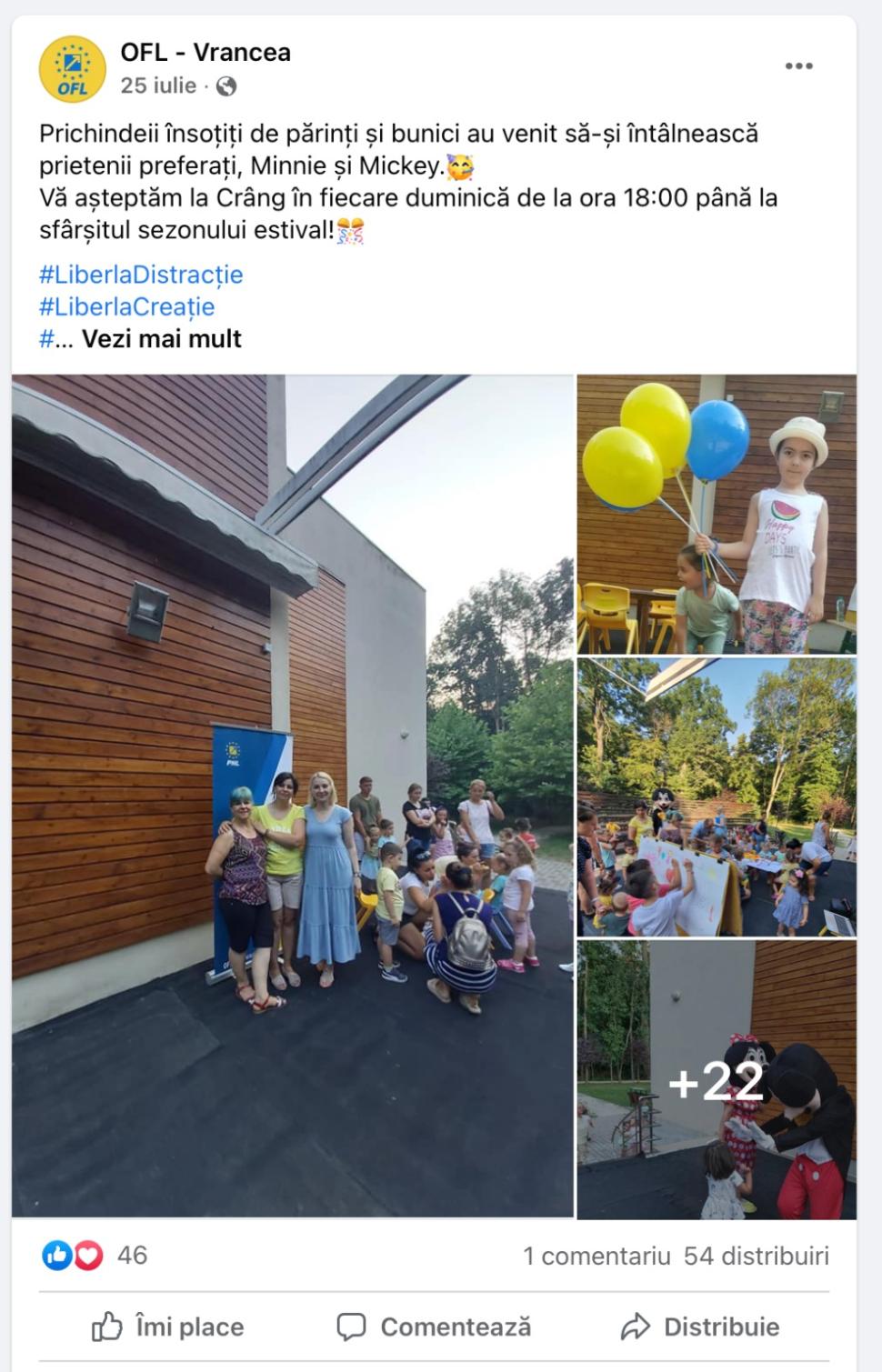Open the OFL Vrancea profile picture
The width and height of the screenshot is (882, 1372).
pos(73,69)
